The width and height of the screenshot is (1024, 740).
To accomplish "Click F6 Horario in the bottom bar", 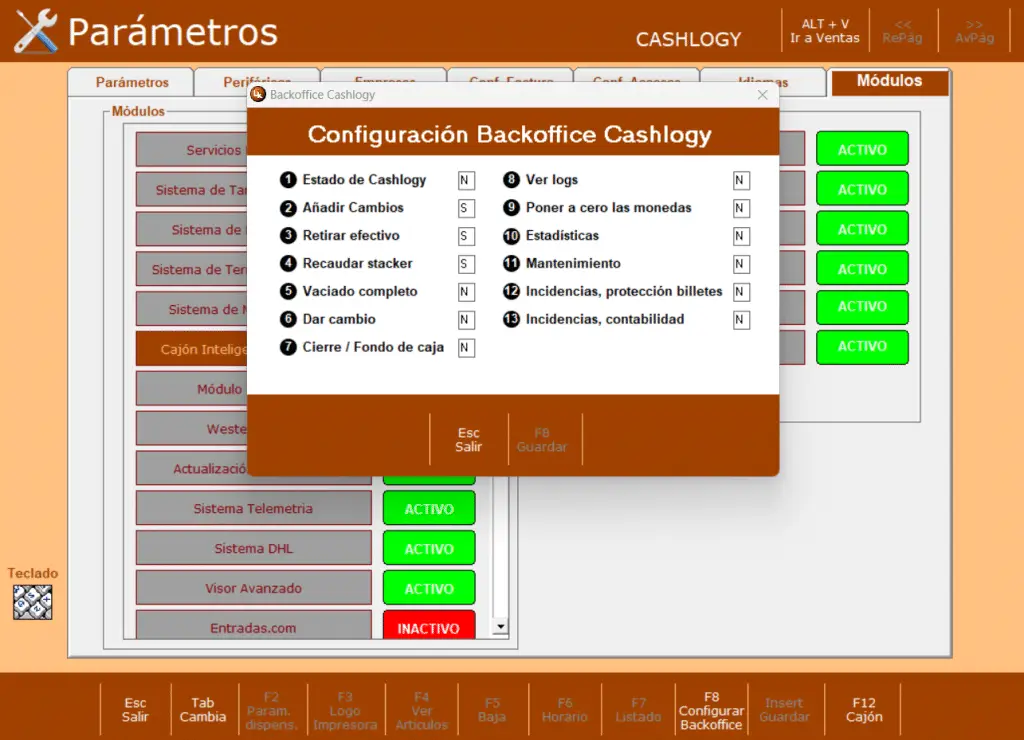I will pos(565,710).
